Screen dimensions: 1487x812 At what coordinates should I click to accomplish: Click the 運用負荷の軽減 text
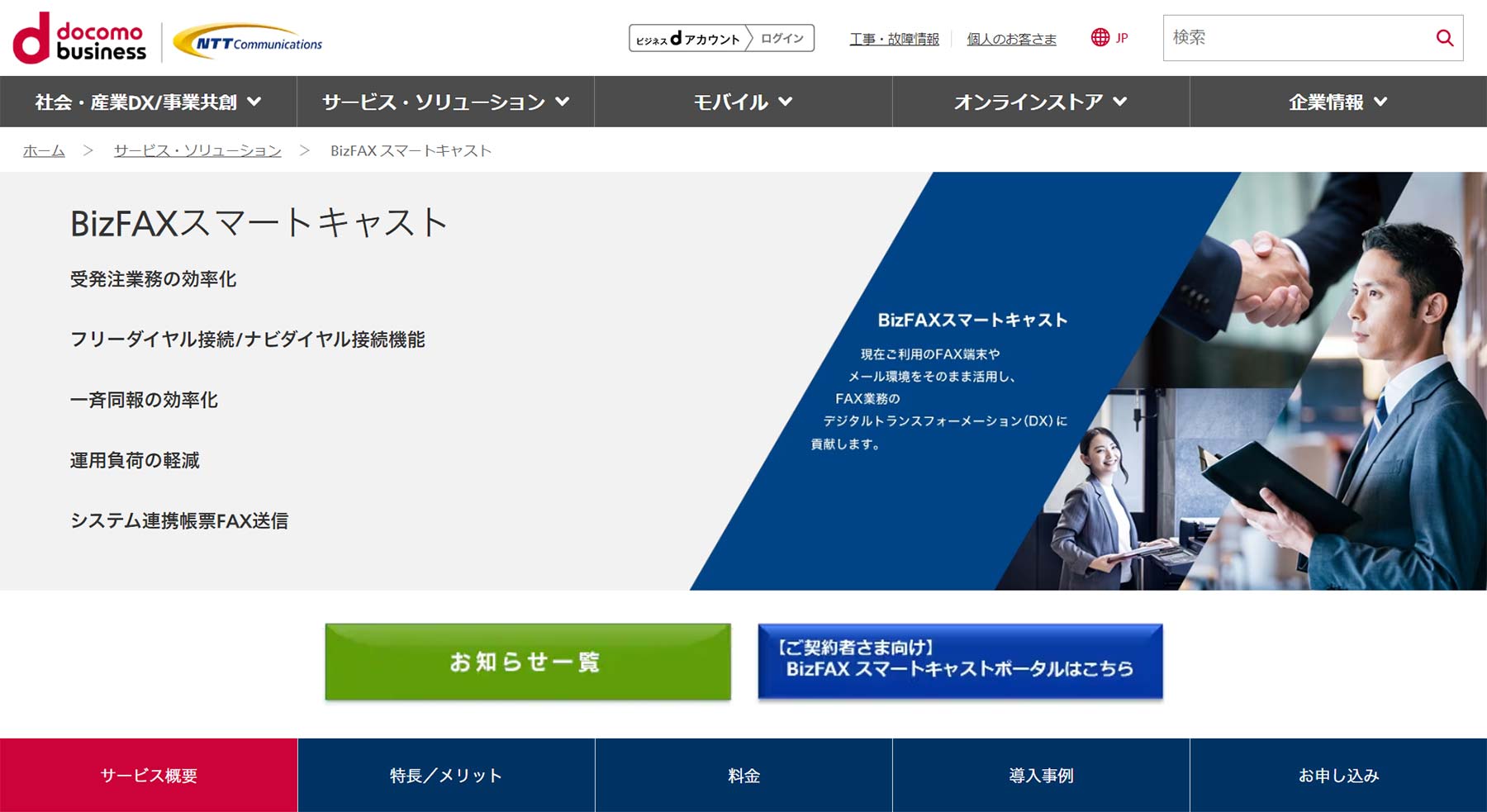click(x=135, y=460)
